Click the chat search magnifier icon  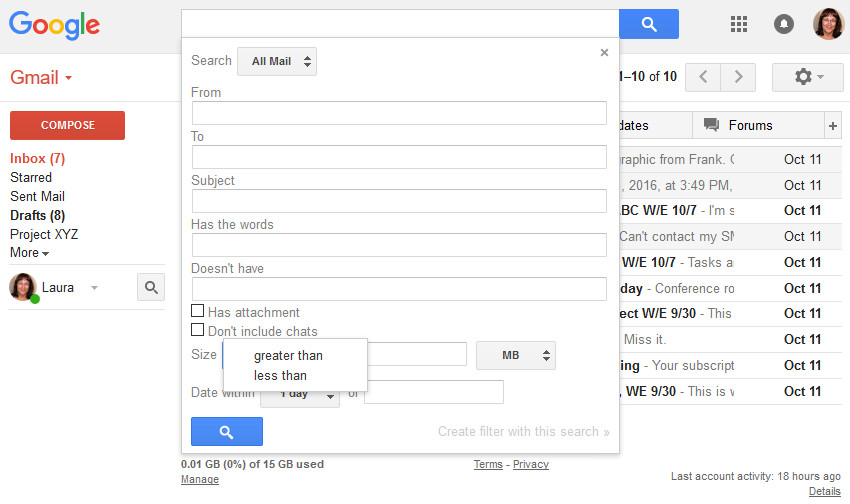pyautogui.click(x=151, y=287)
